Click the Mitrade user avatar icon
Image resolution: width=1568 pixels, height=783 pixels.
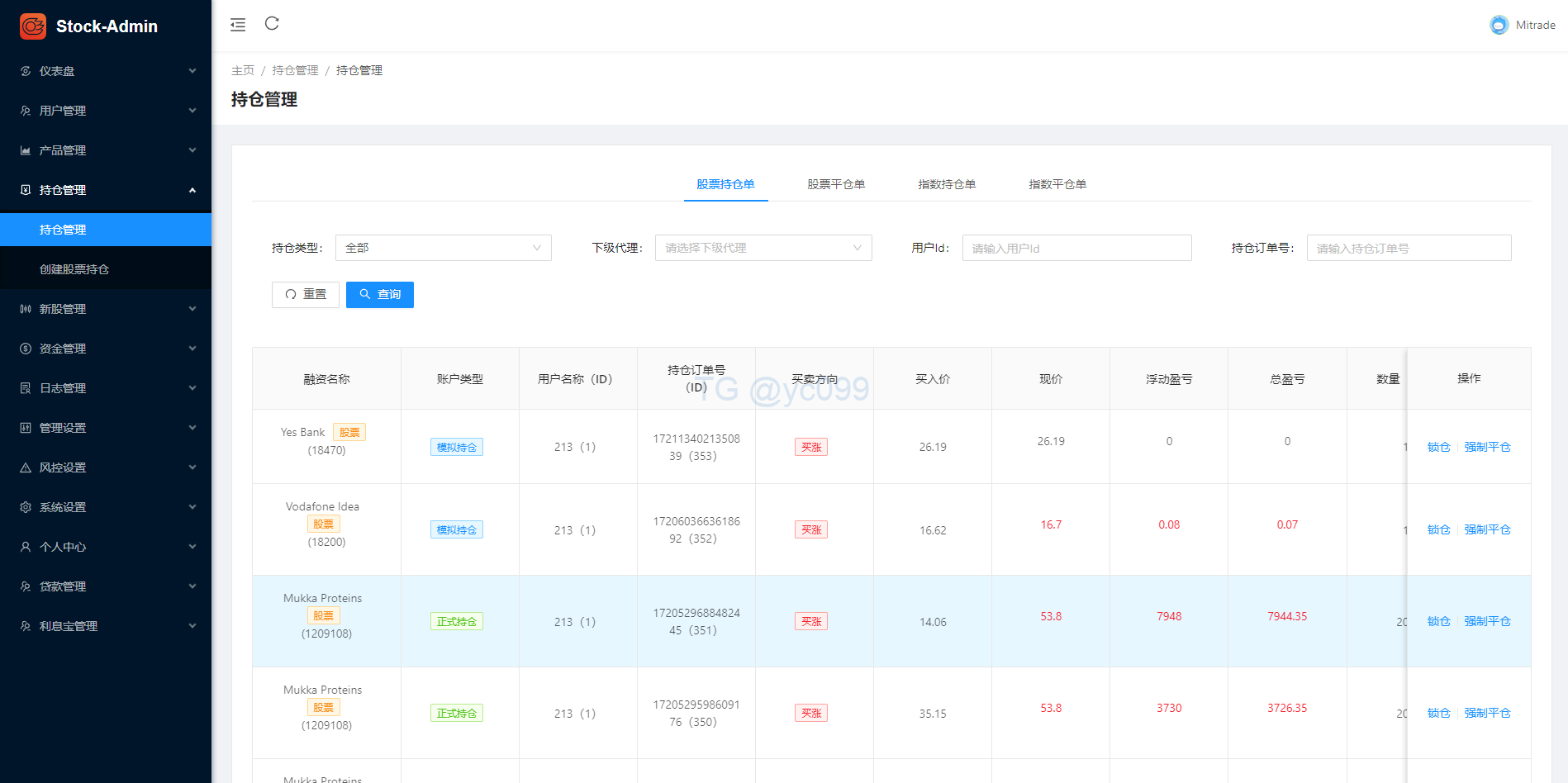(1499, 26)
